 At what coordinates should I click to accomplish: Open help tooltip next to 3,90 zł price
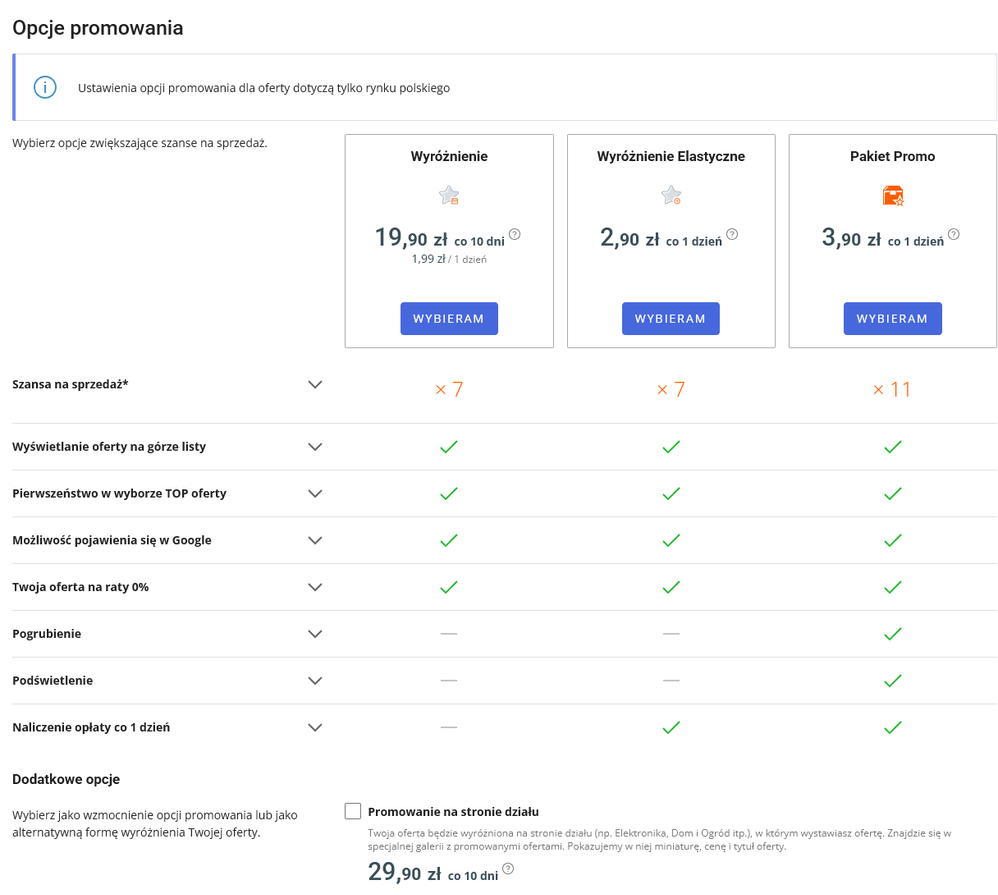[x=953, y=234]
